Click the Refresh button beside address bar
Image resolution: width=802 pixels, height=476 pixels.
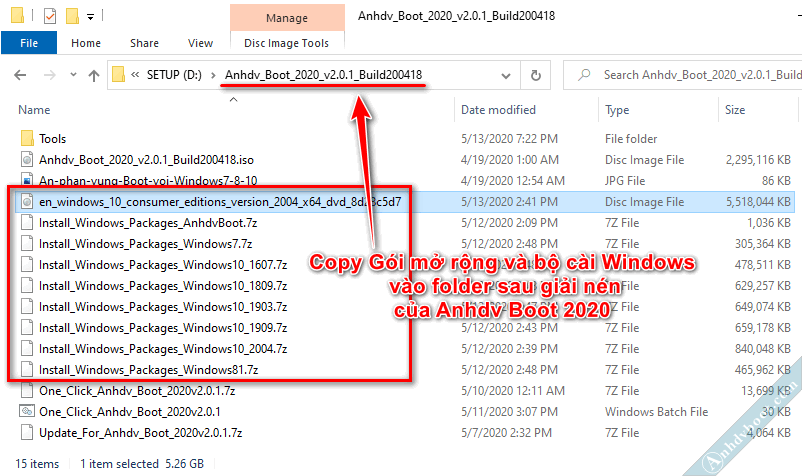pyautogui.click(x=536, y=76)
